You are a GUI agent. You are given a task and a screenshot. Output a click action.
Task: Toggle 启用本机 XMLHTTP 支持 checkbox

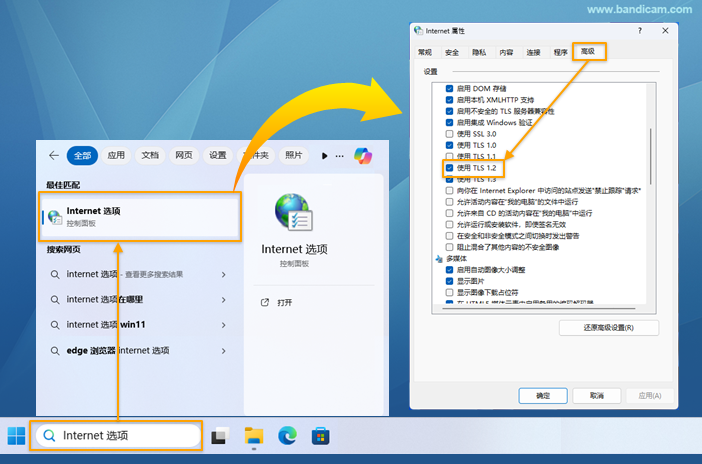click(449, 100)
